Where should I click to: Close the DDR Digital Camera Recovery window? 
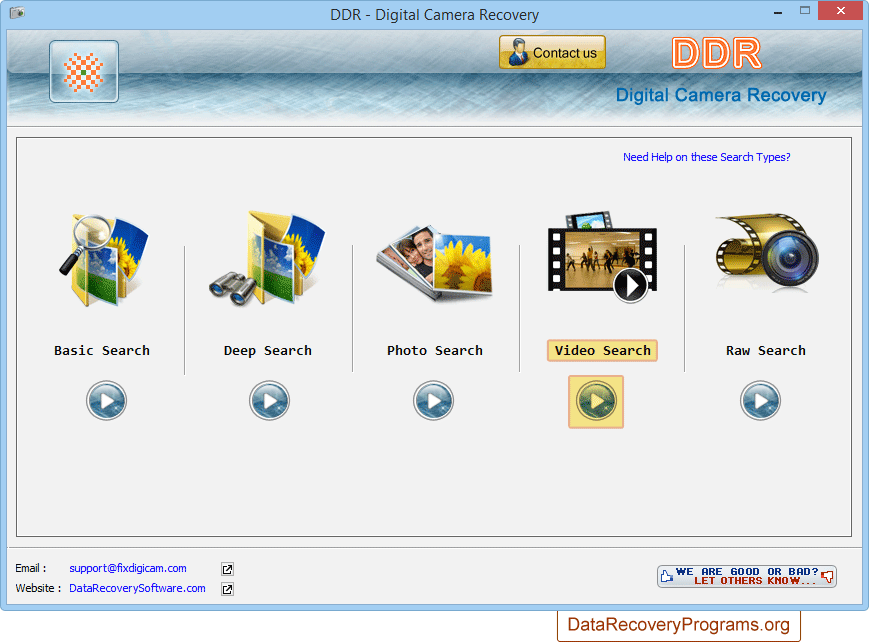841,11
